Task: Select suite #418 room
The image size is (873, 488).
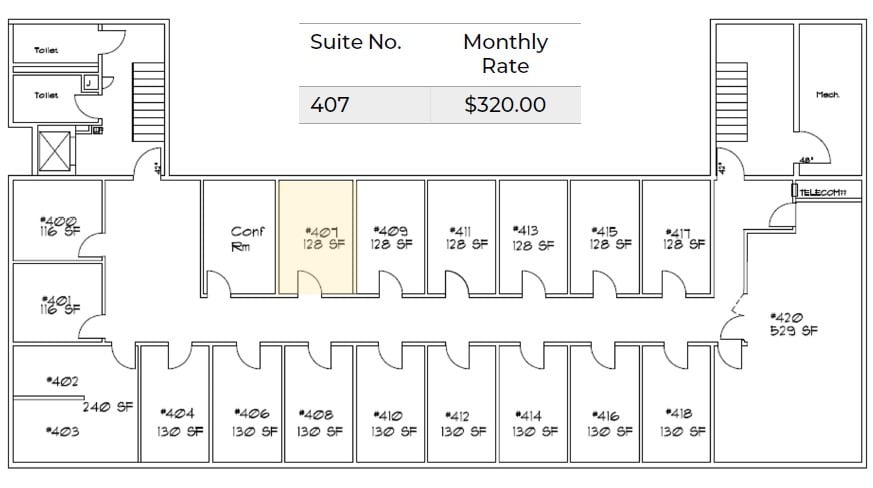Action: point(676,404)
